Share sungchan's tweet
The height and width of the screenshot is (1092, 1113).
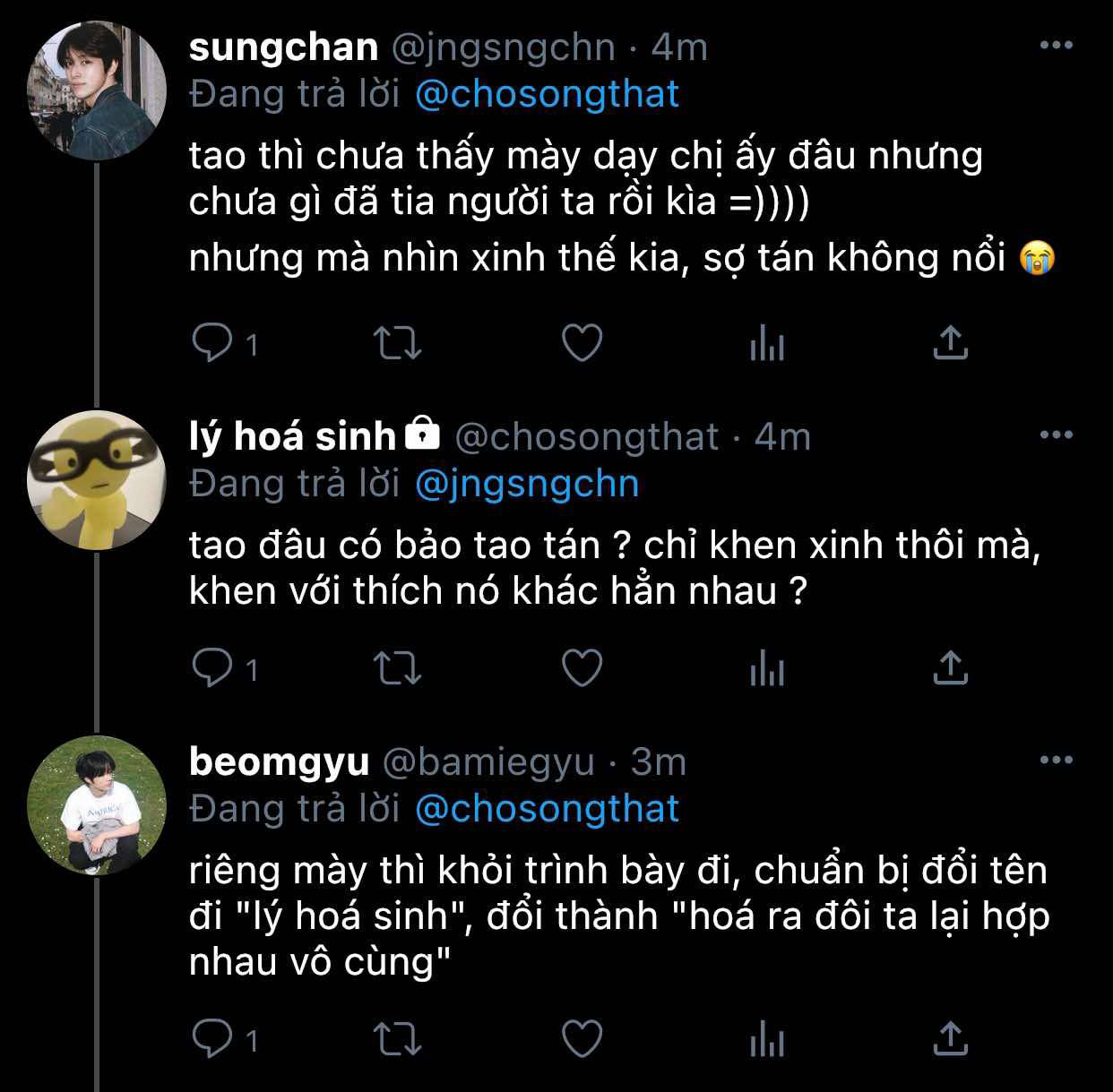(x=951, y=342)
